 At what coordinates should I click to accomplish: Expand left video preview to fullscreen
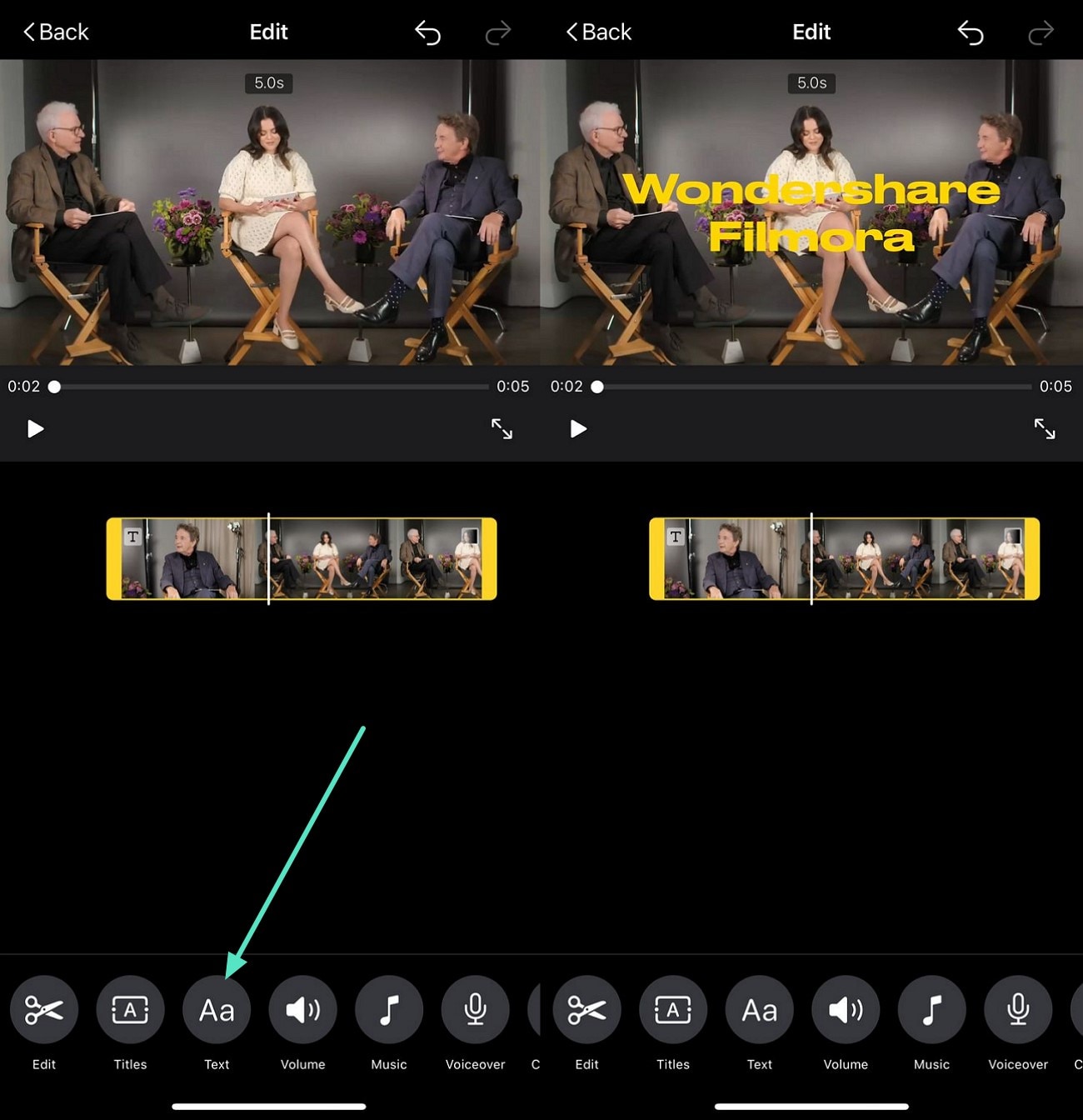(x=502, y=428)
